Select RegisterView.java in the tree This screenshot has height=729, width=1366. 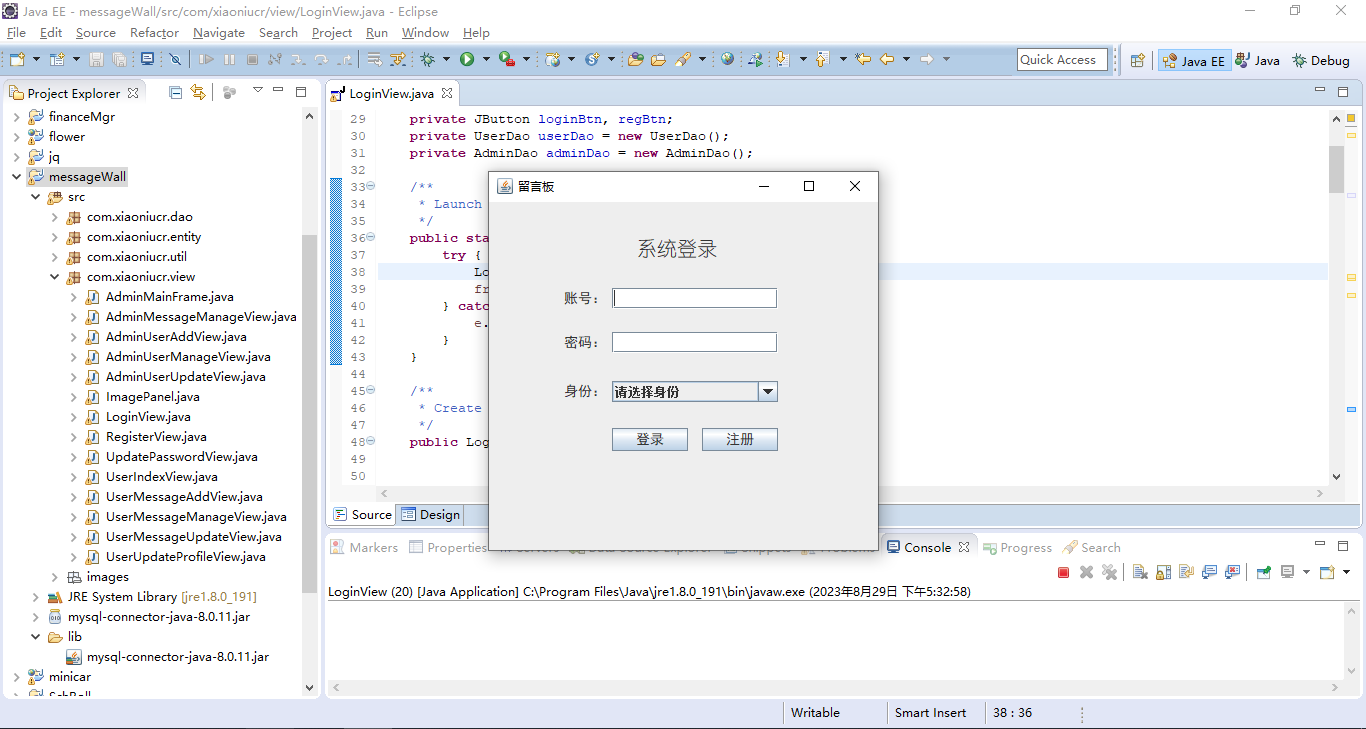pos(156,437)
